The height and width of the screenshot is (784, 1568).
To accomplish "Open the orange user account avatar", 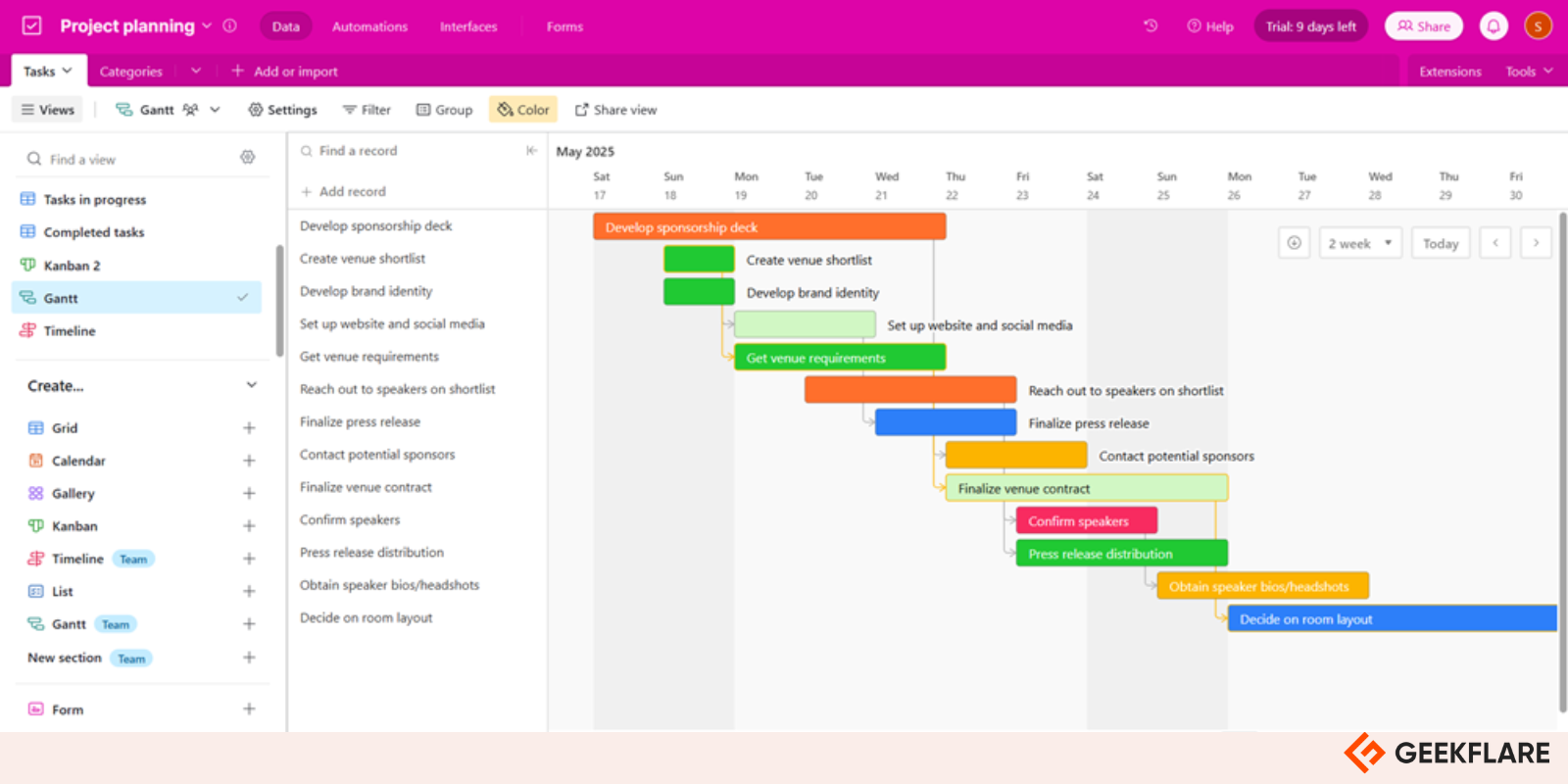I will pos(1538,25).
